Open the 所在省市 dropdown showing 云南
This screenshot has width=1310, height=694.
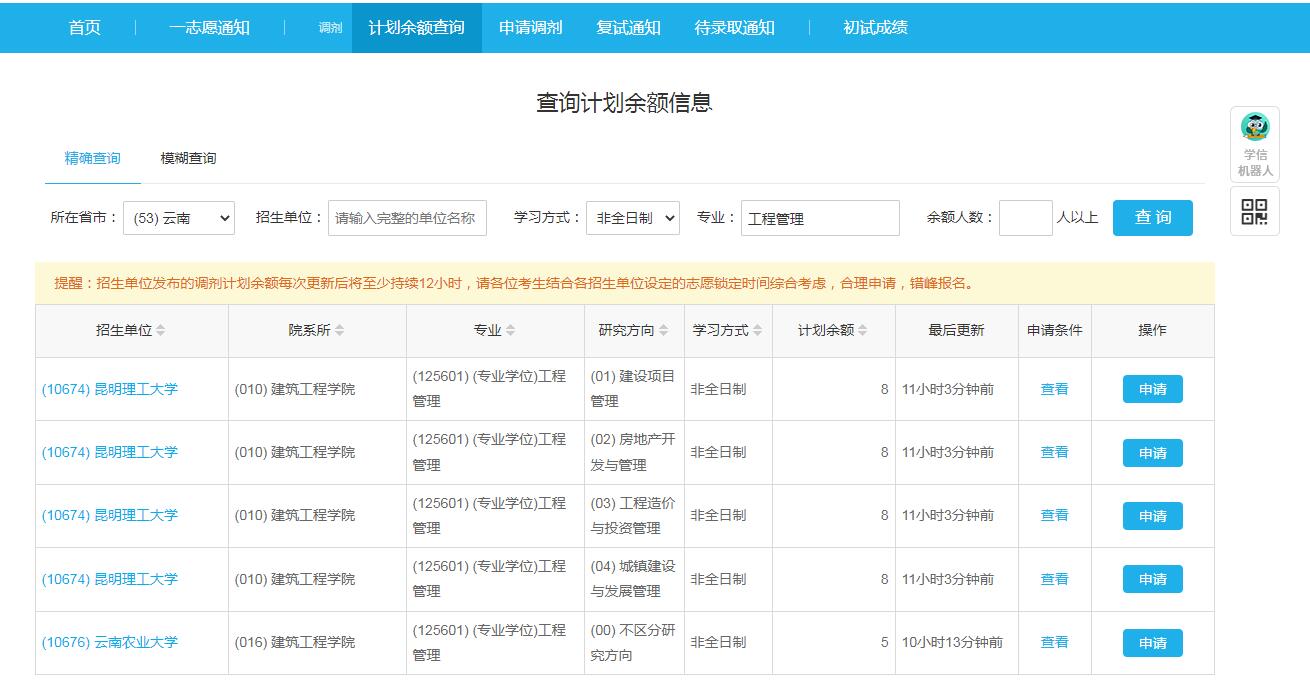click(179, 218)
